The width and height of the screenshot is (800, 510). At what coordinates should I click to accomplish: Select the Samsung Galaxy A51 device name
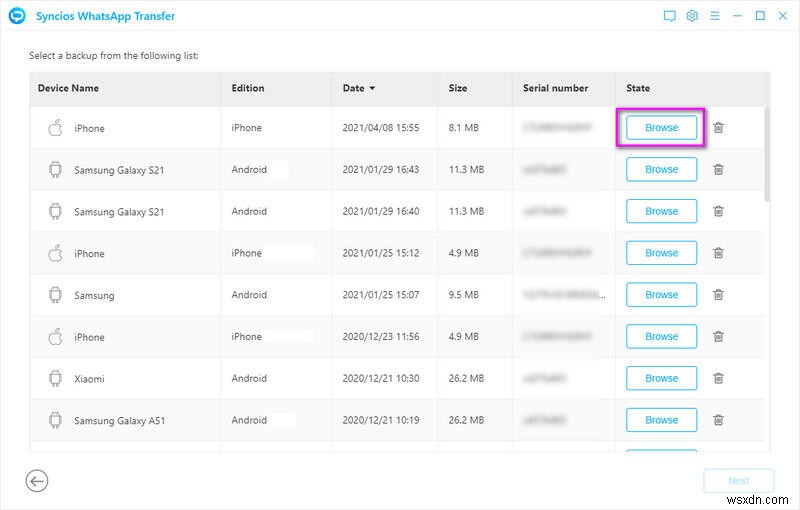(x=119, y=421)
